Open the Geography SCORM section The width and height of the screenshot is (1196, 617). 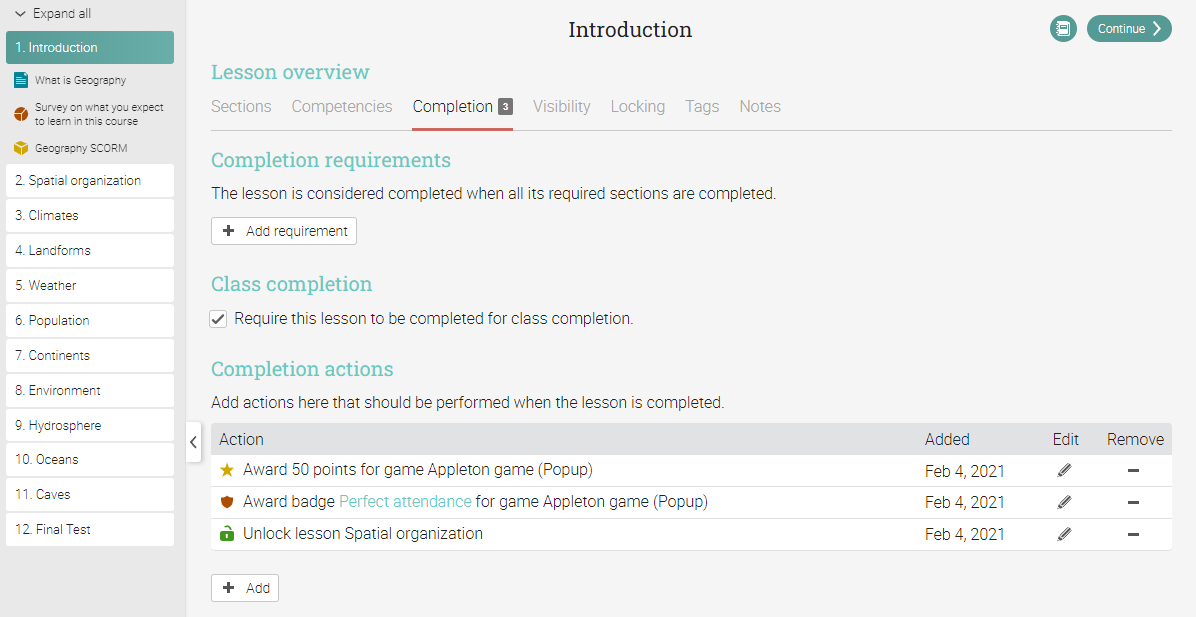[80, 148]
